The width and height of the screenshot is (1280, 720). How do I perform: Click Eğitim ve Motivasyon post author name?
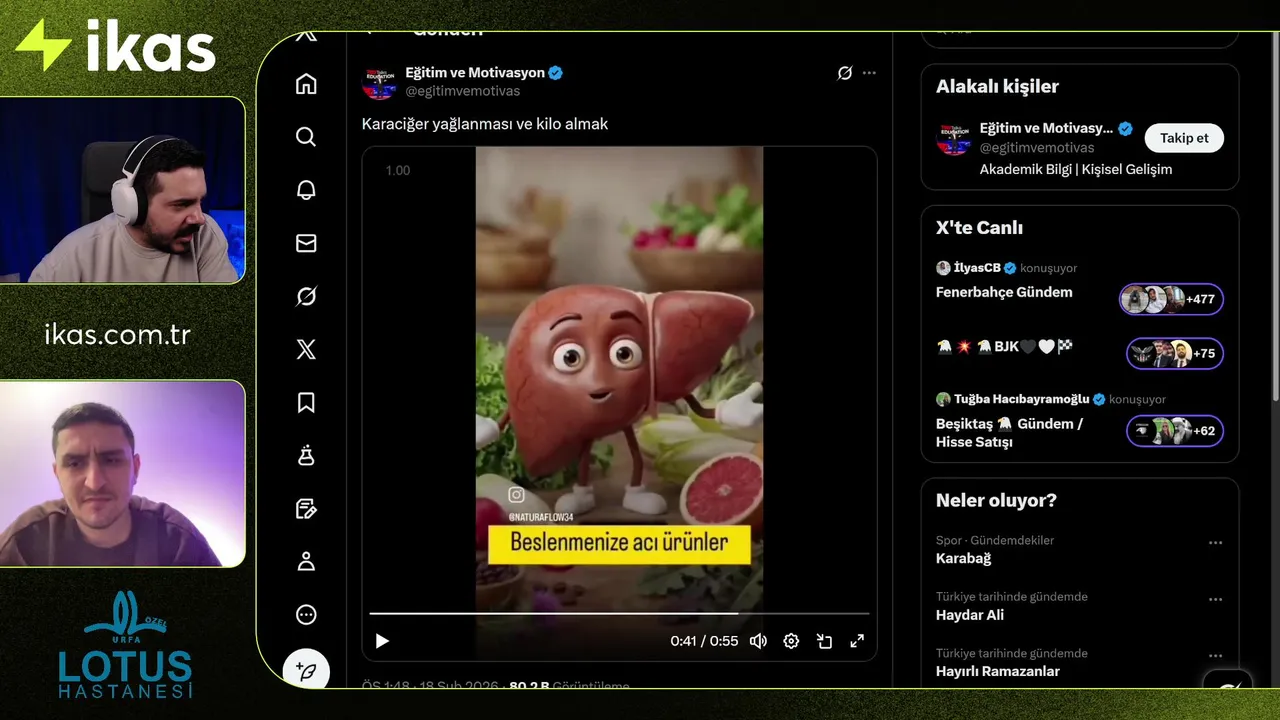coord(475,73)
